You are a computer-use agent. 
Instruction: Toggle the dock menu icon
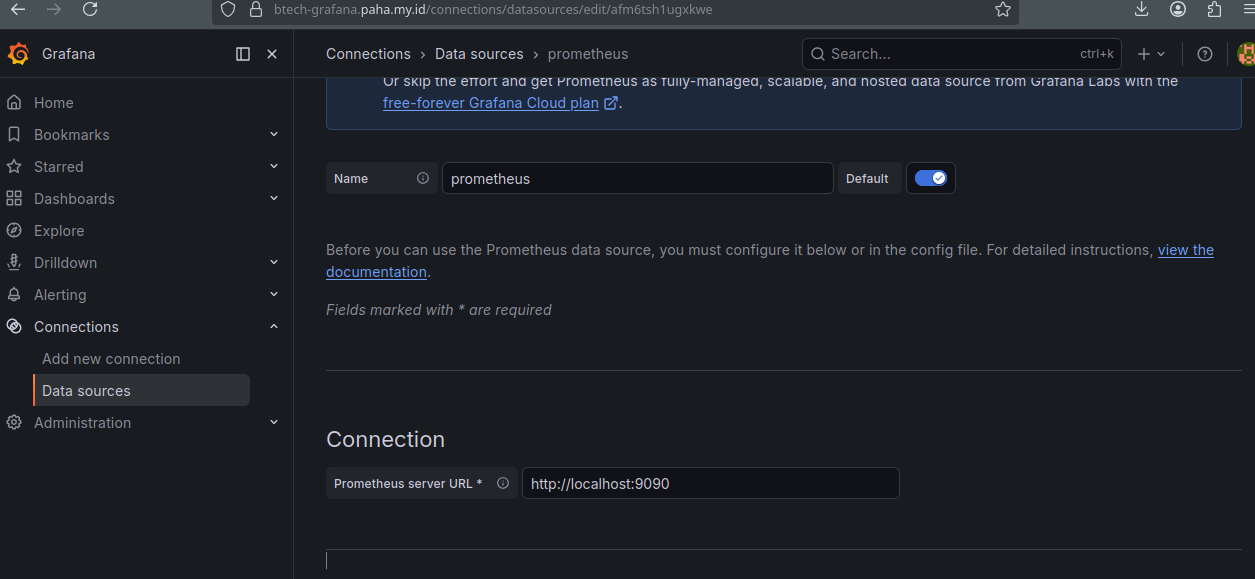(x=243, y=54)
